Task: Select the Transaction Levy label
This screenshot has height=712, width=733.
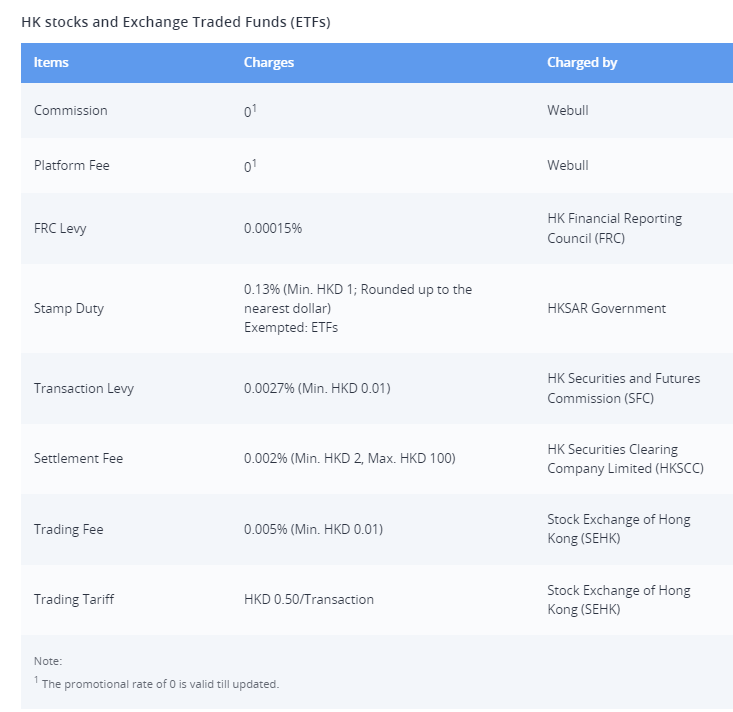Action: 84,388
